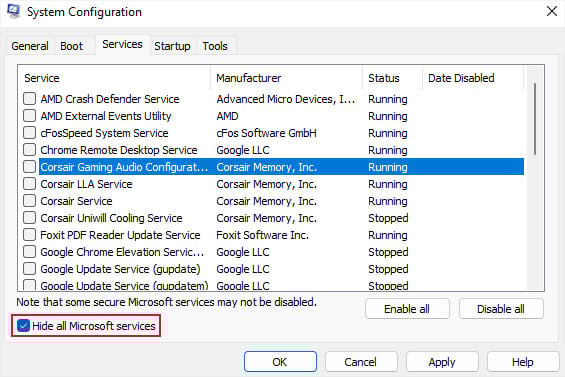Screen dimensions: 565x377
Task: Click the System Configuration title bar icon
Action: pyautogui.click(x=13, y=11)
